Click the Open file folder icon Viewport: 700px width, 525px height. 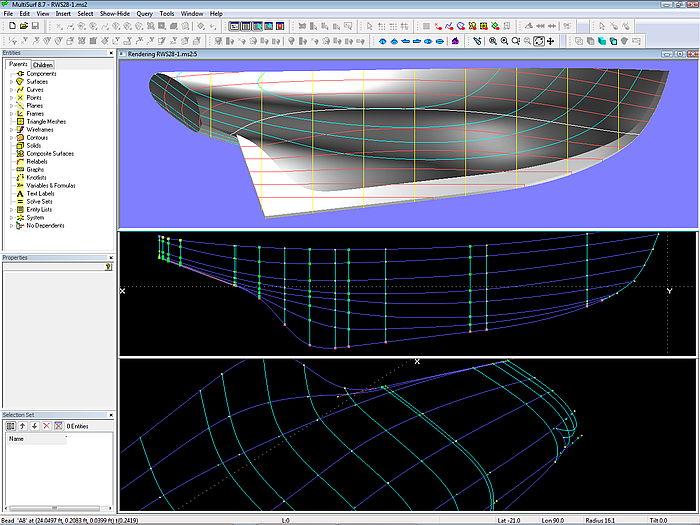[22, 26]
